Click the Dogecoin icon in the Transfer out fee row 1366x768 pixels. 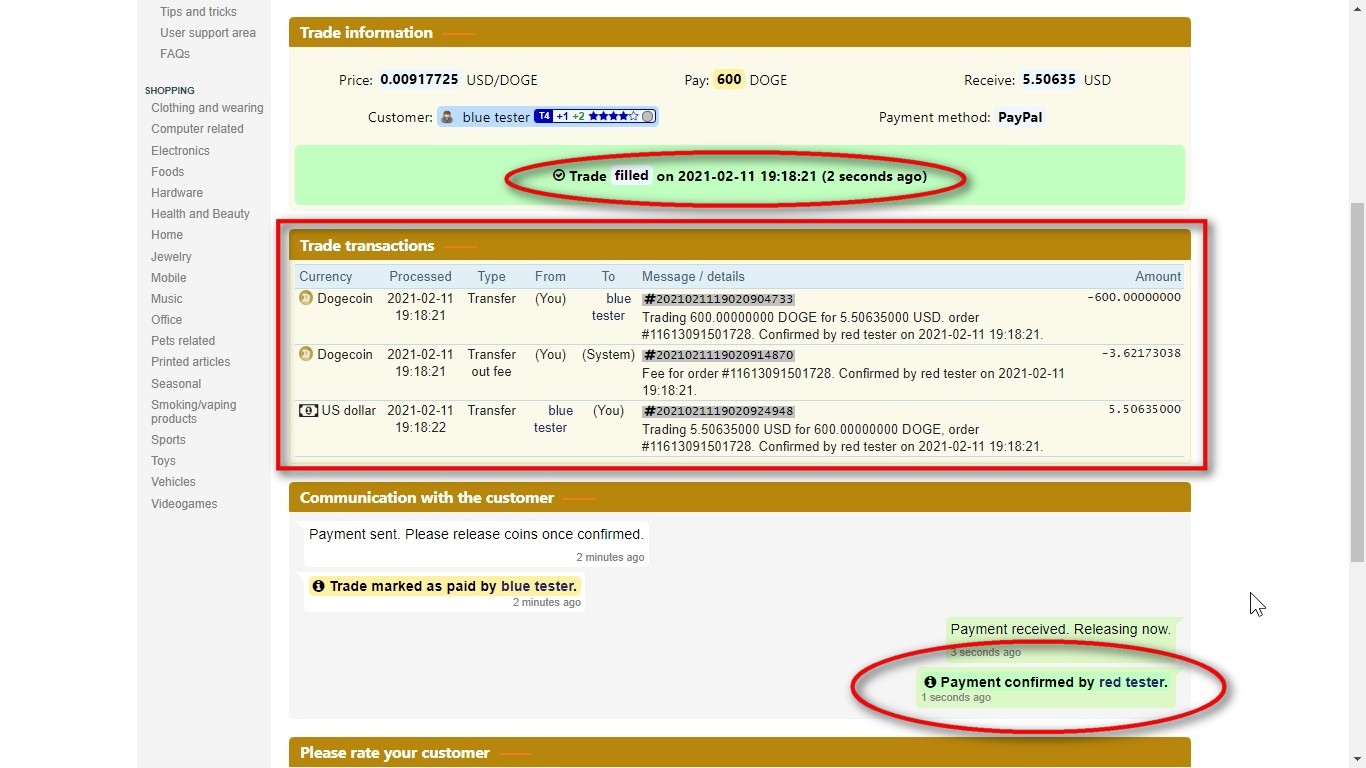coord(306,354)
